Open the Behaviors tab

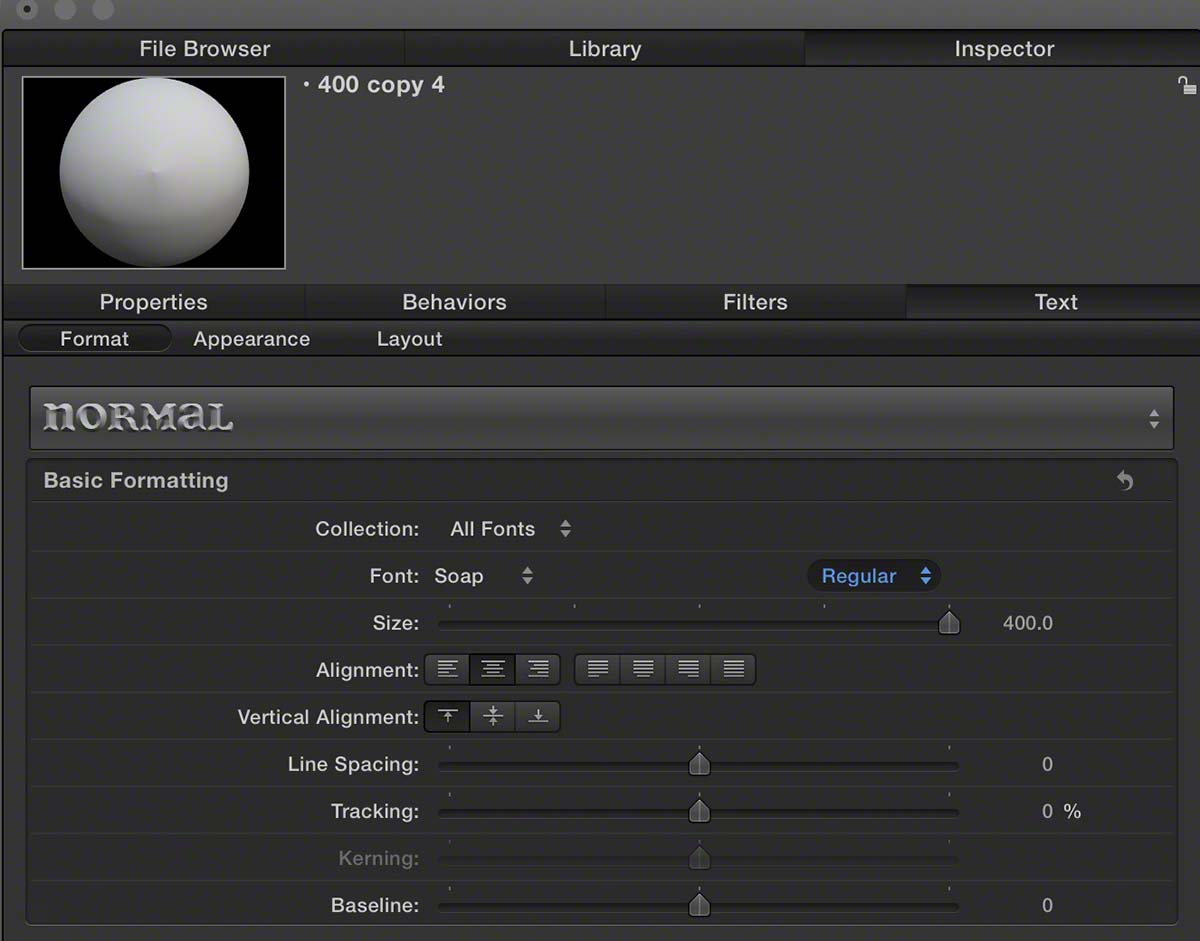454,302
